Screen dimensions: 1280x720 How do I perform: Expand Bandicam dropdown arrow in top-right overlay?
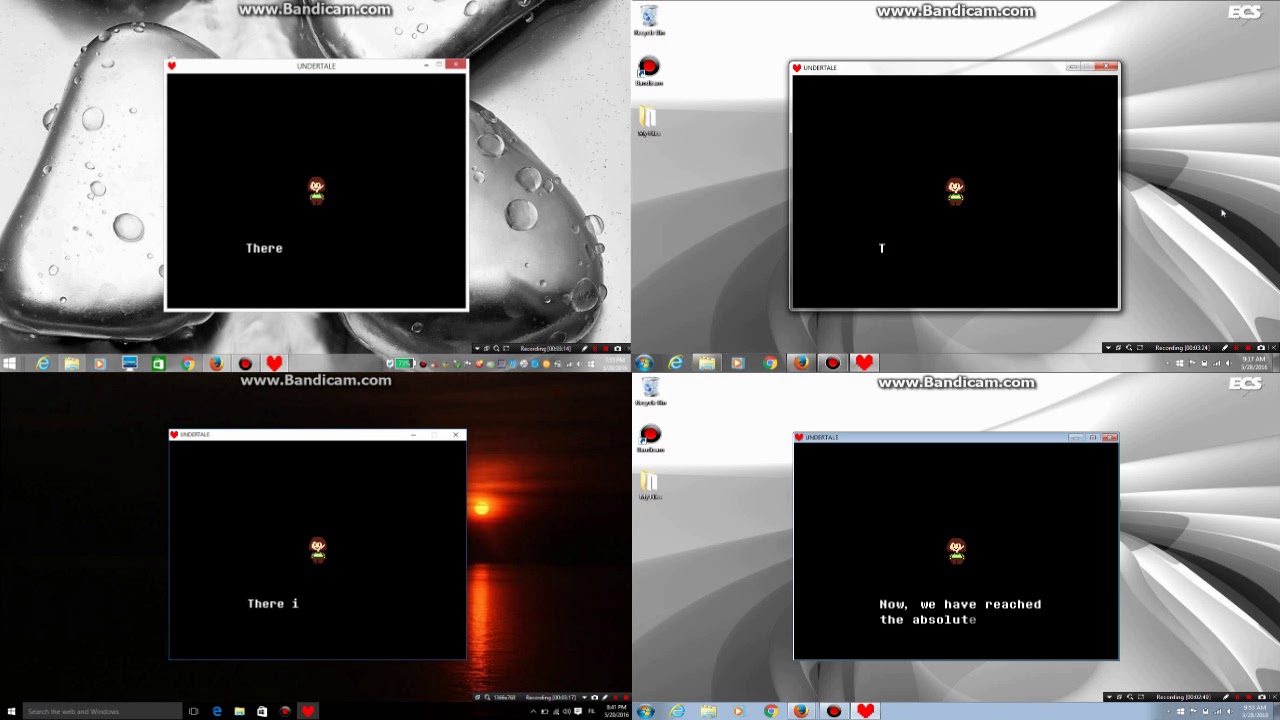pyautogui.click(x=1108, y=348)
